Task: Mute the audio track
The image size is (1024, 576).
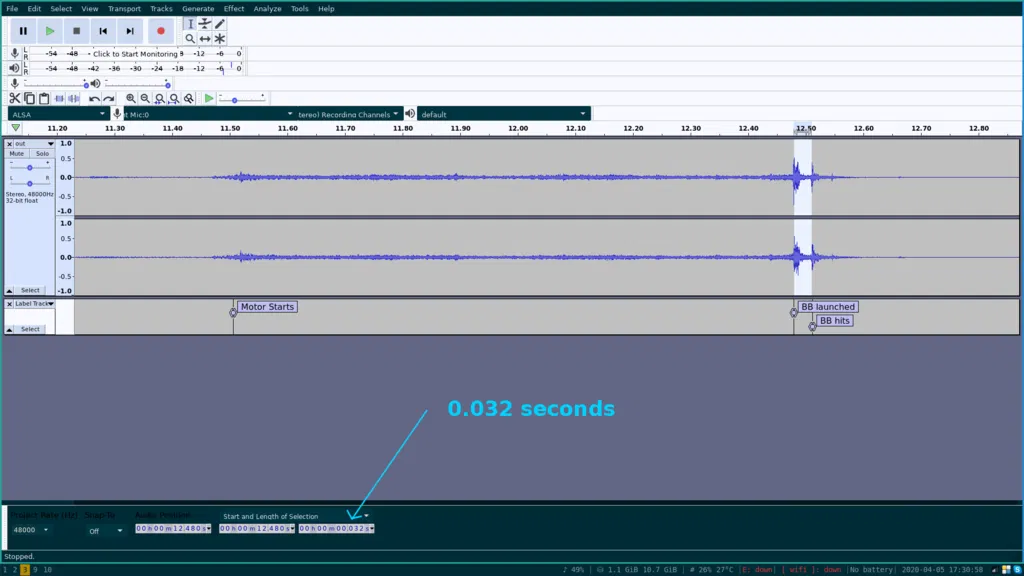Action: (16, 153)
